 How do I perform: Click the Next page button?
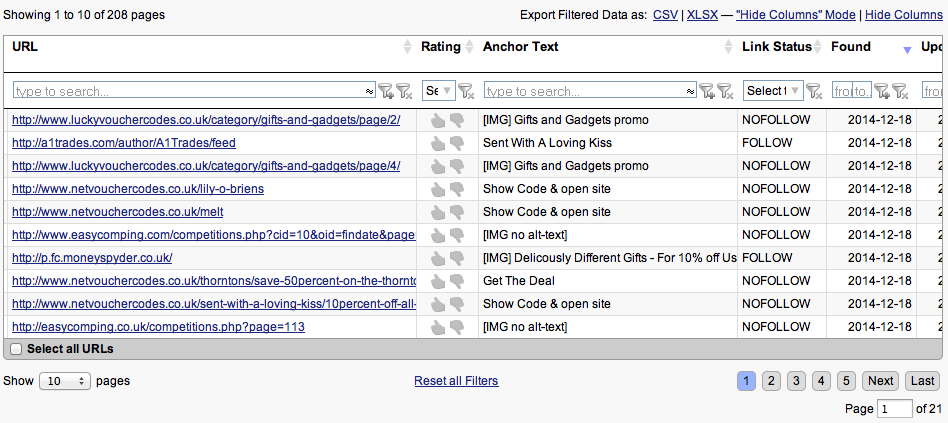[880, 381]
